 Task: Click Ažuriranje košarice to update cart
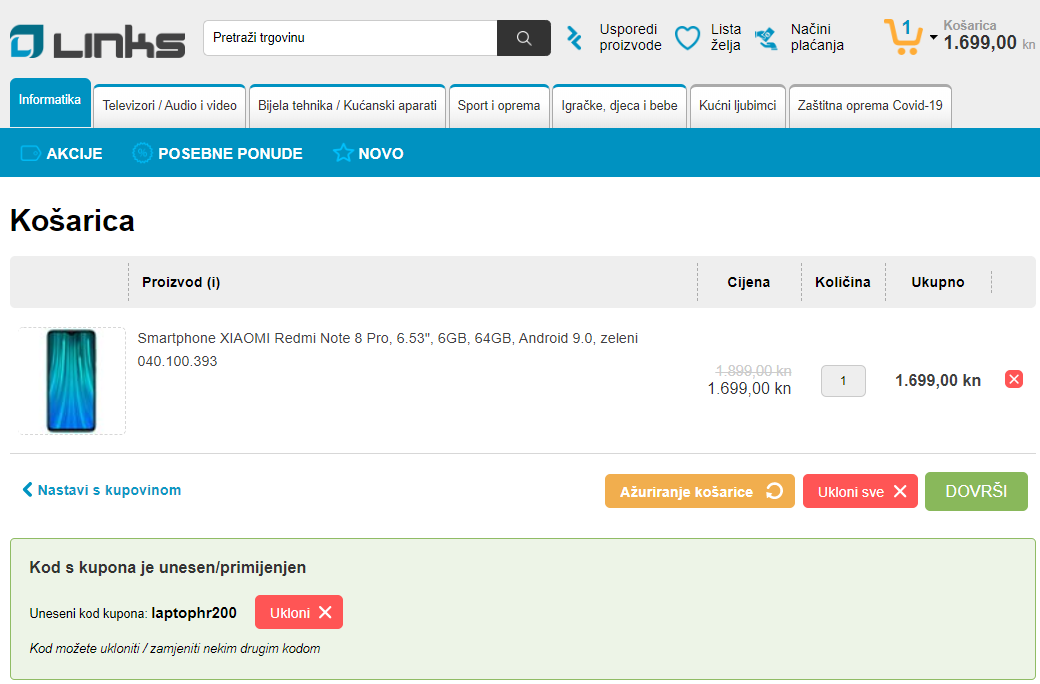(699, 491)
